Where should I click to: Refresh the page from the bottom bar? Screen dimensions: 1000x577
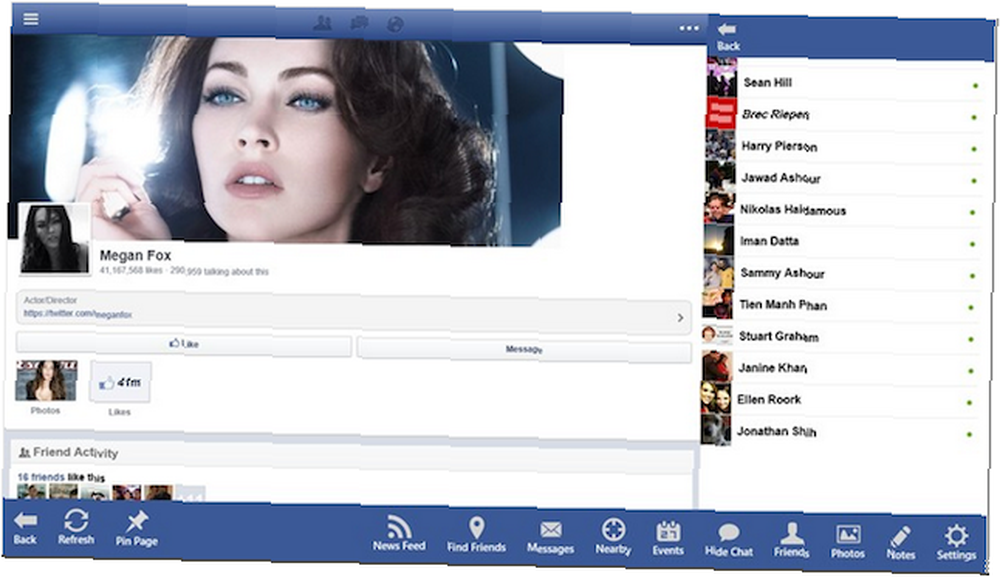tap(76, 528)
